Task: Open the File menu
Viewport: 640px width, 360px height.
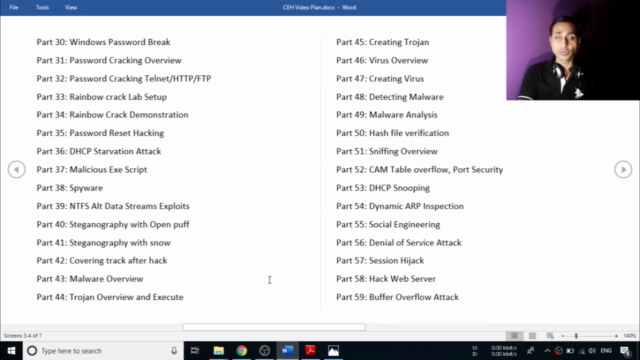Action: pyautogui.click(x=14, y=7)
